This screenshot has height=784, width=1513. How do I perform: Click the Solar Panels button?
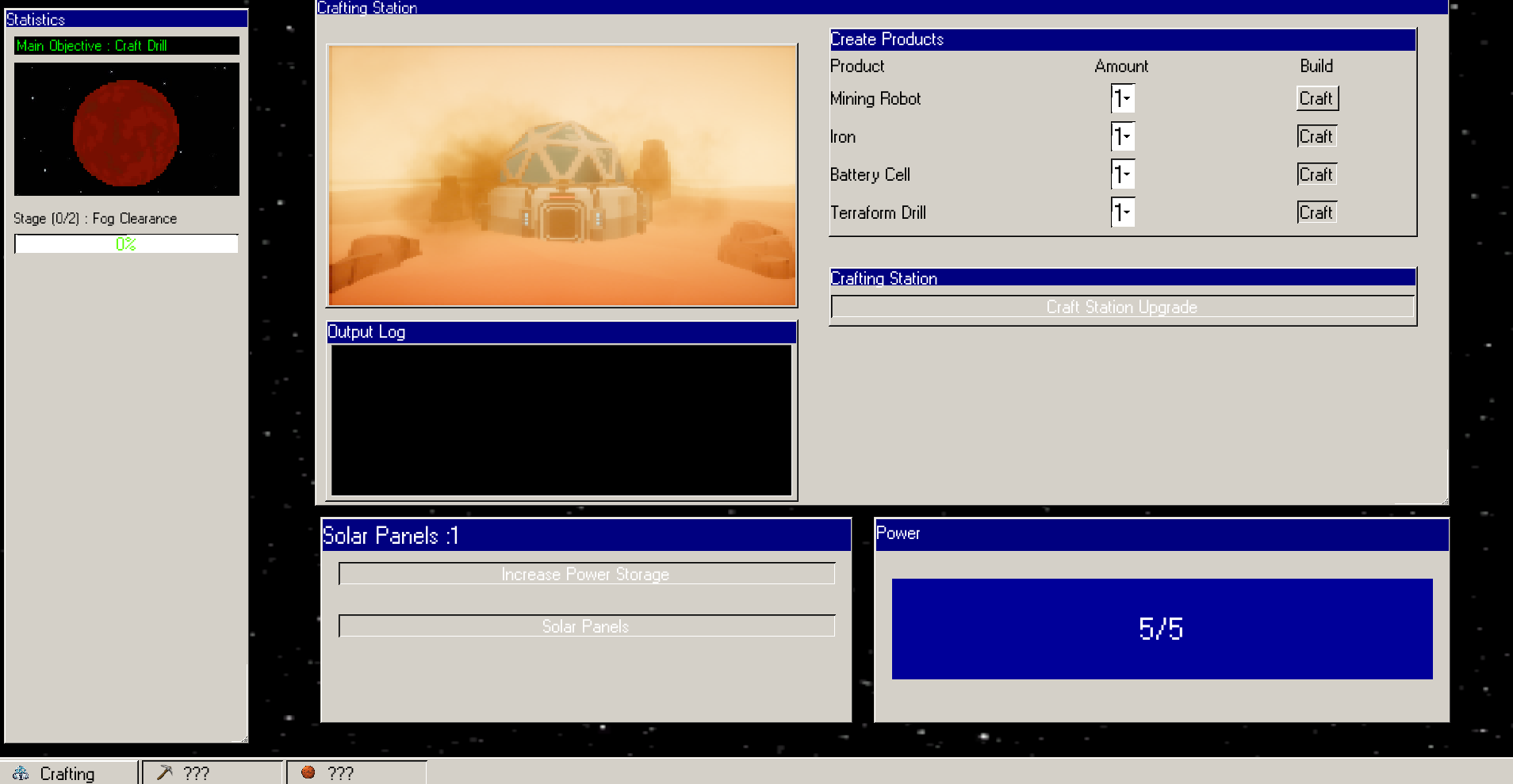pyautogui.click(x=587, y=626)
